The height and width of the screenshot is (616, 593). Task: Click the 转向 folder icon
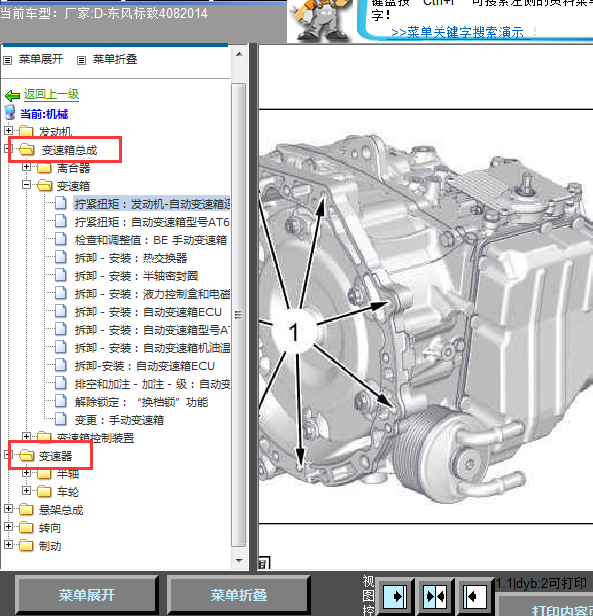click(x=26, y=527)
